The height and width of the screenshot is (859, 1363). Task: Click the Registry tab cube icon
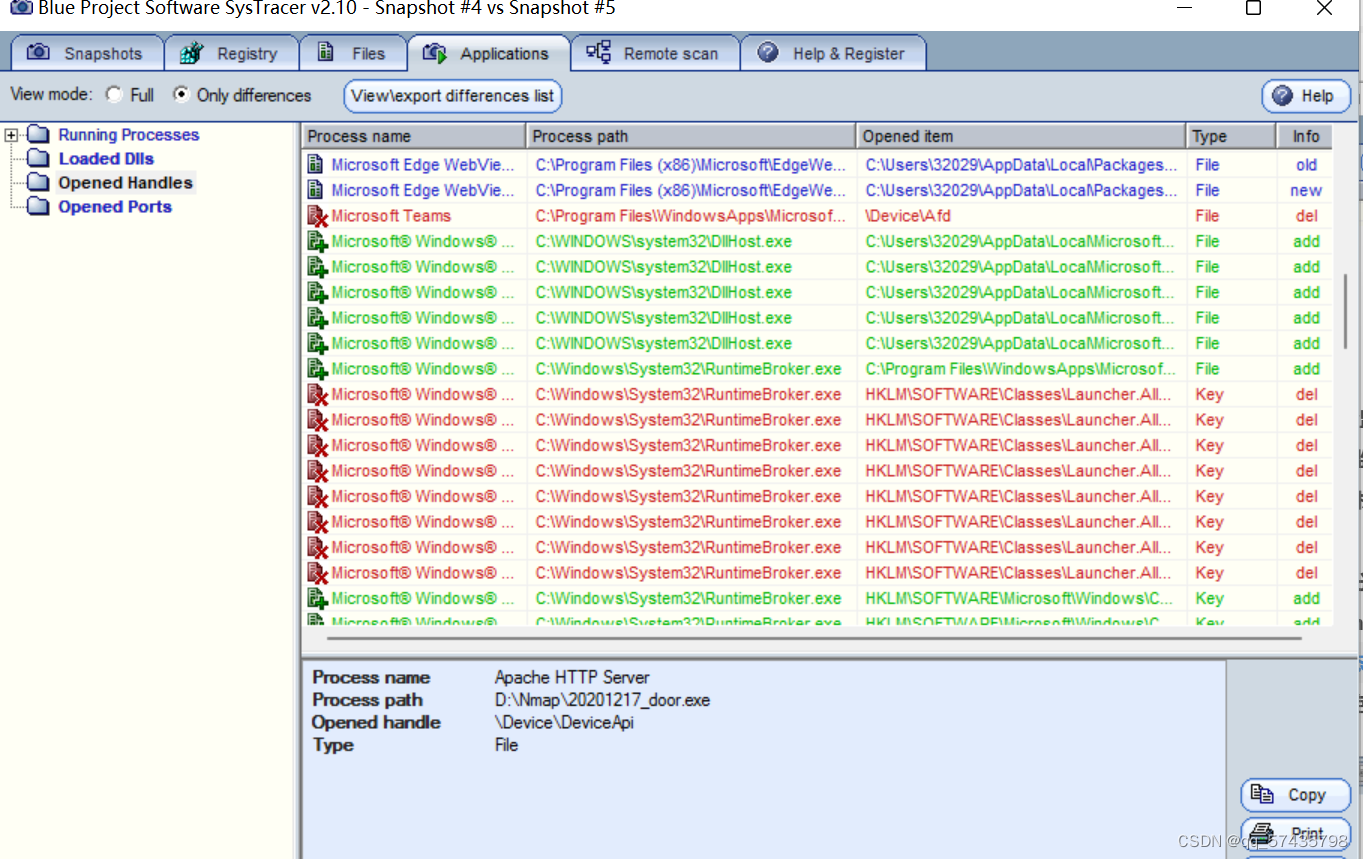pyautogui.click(x=192, y=54)
